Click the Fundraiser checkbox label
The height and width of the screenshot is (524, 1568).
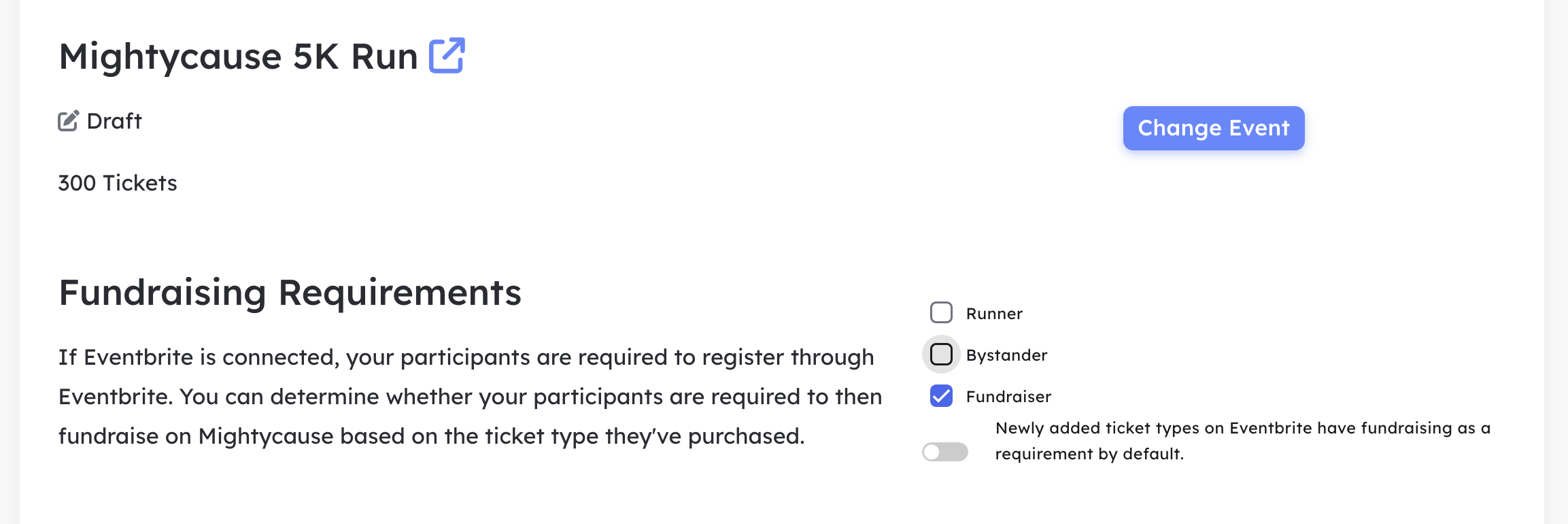1008,397
